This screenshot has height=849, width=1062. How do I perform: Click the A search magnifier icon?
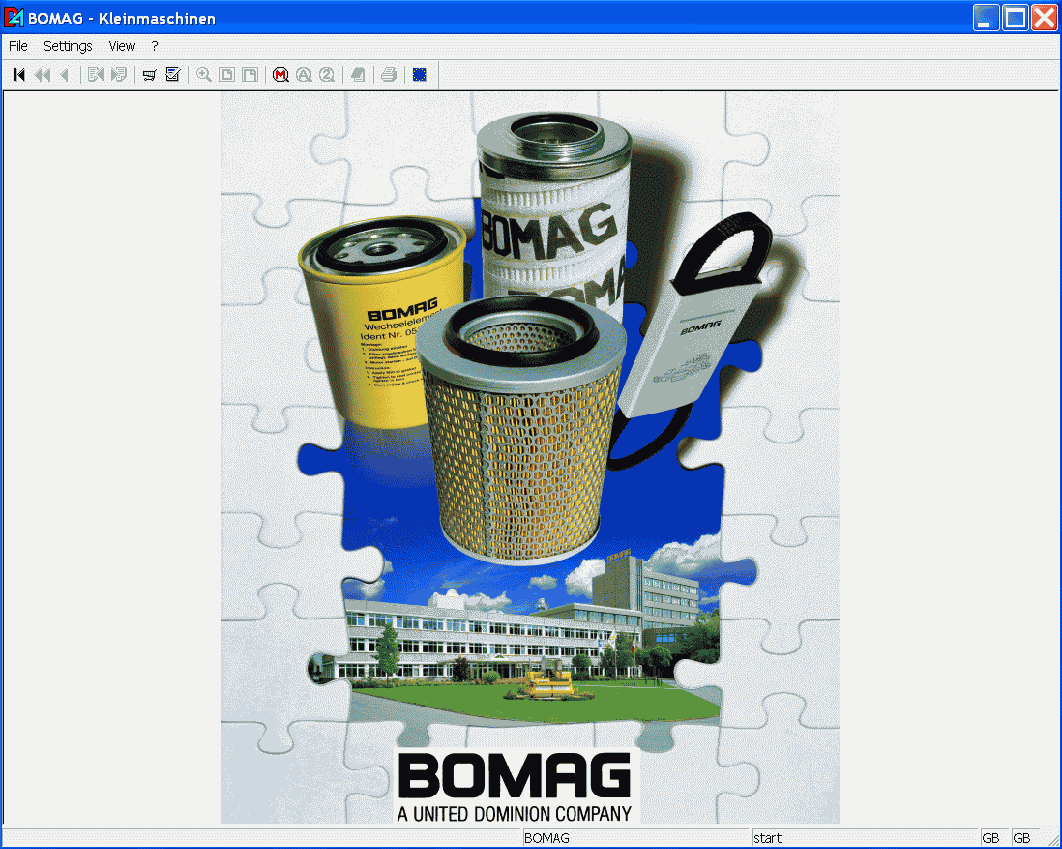coord(303,75)
